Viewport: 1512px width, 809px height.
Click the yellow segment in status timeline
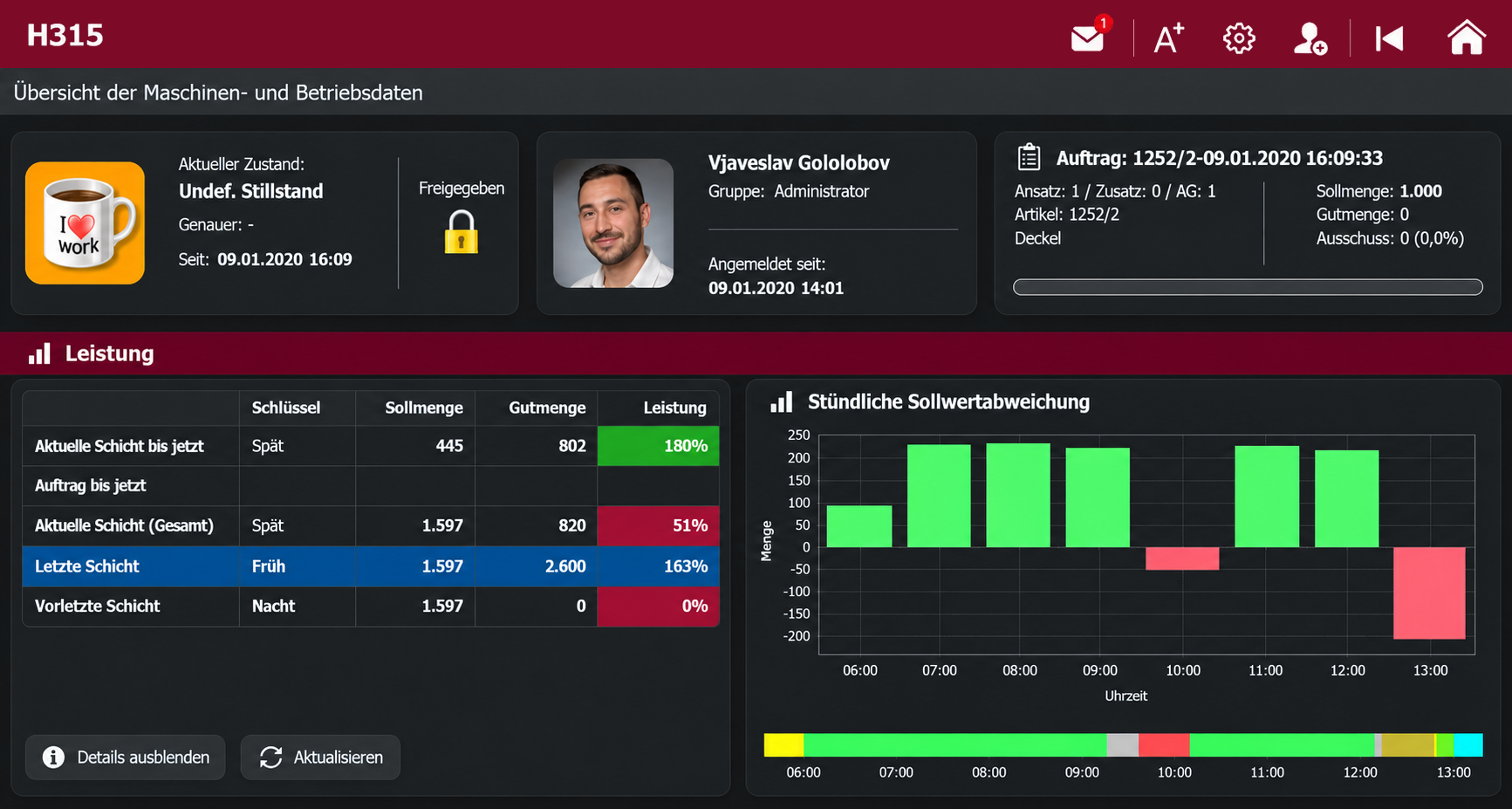(783, 744)
